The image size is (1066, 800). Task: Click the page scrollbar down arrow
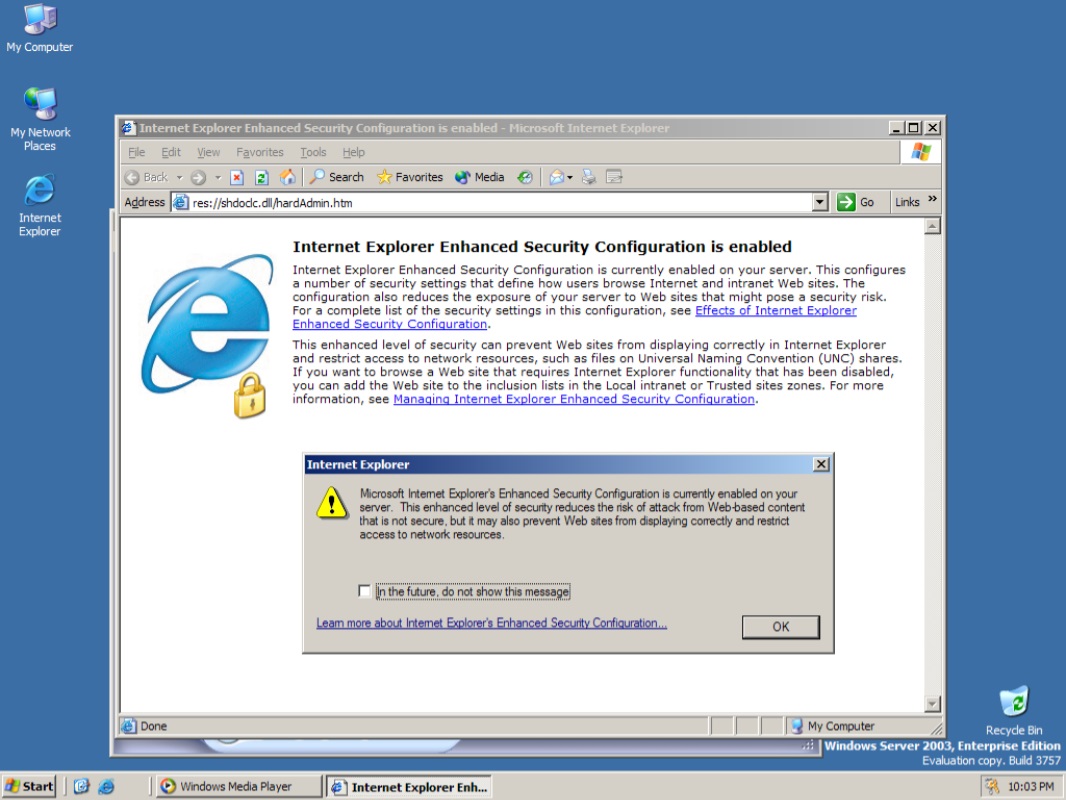pos(933,703)
